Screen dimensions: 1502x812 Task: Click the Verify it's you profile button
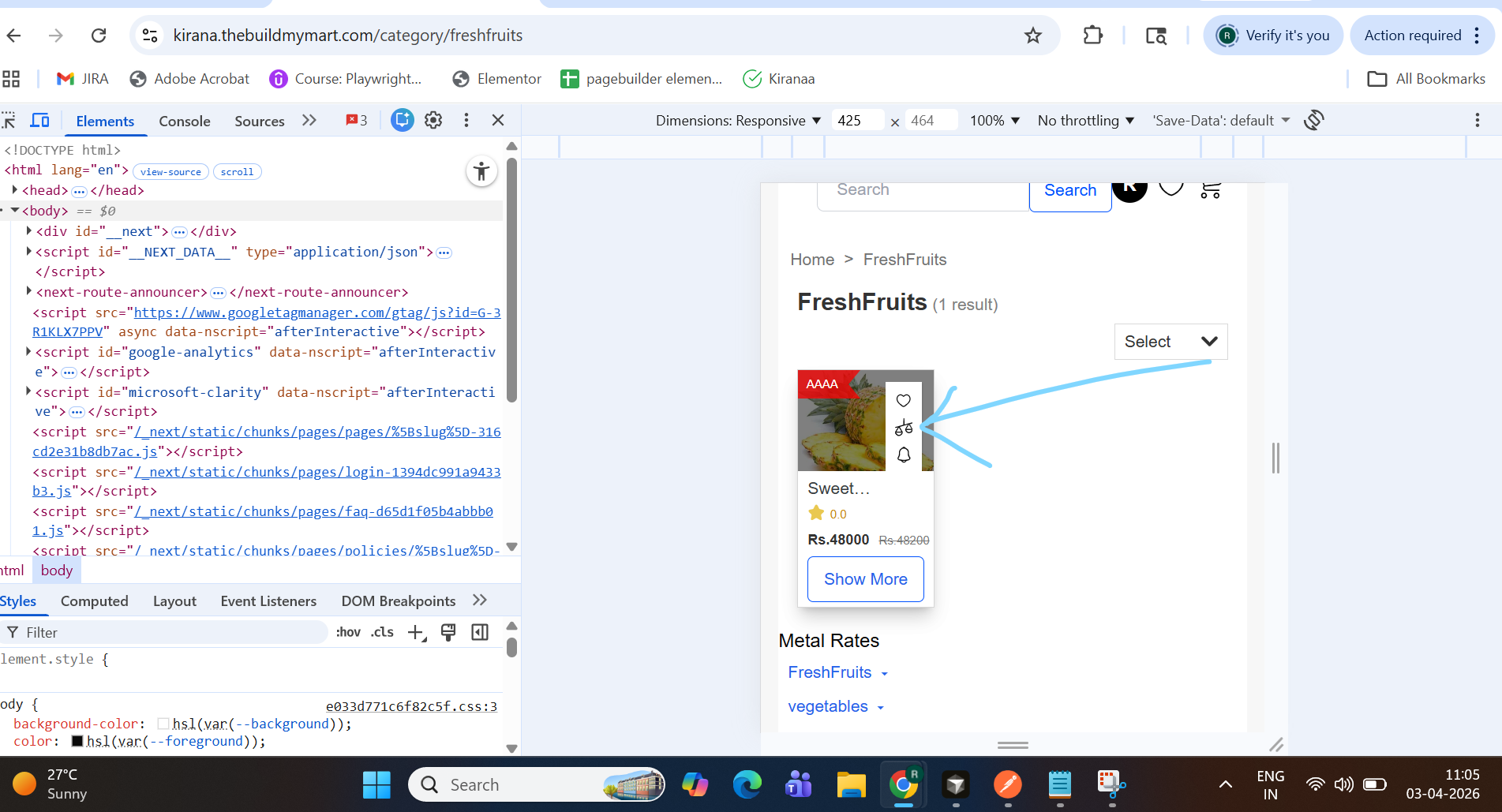click(1273, 36)
